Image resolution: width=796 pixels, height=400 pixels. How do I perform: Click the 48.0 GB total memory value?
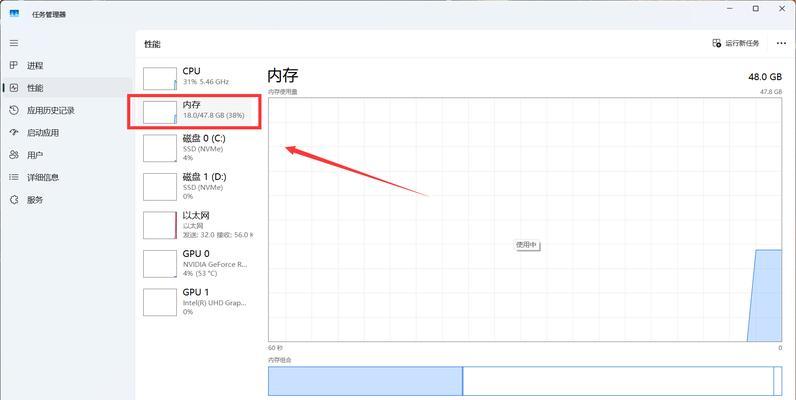click(765, 77)
